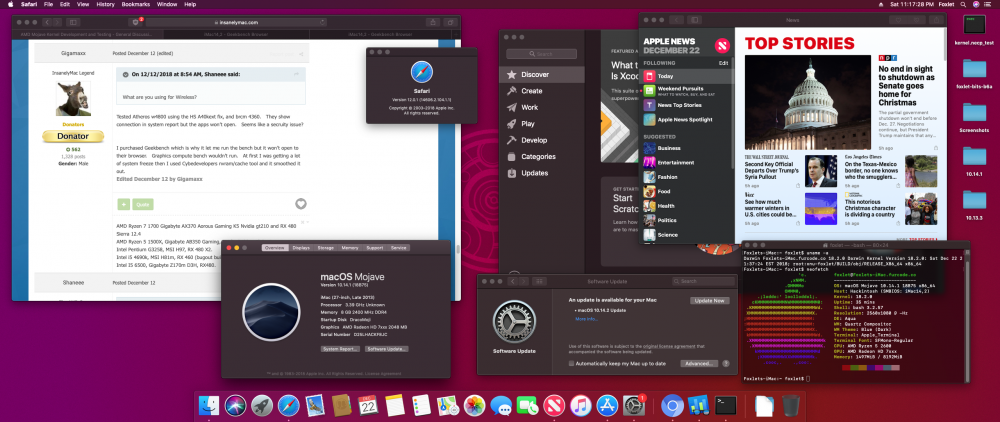The image size is (1000, 422).
Task: Open History menu in menu bar
Action: (x=107, y=4)
